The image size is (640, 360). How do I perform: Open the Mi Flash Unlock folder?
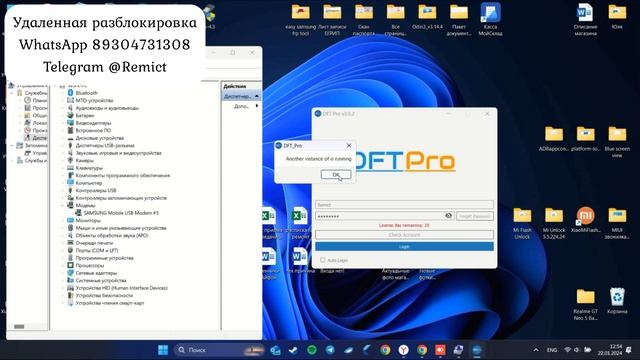point(522,223)
